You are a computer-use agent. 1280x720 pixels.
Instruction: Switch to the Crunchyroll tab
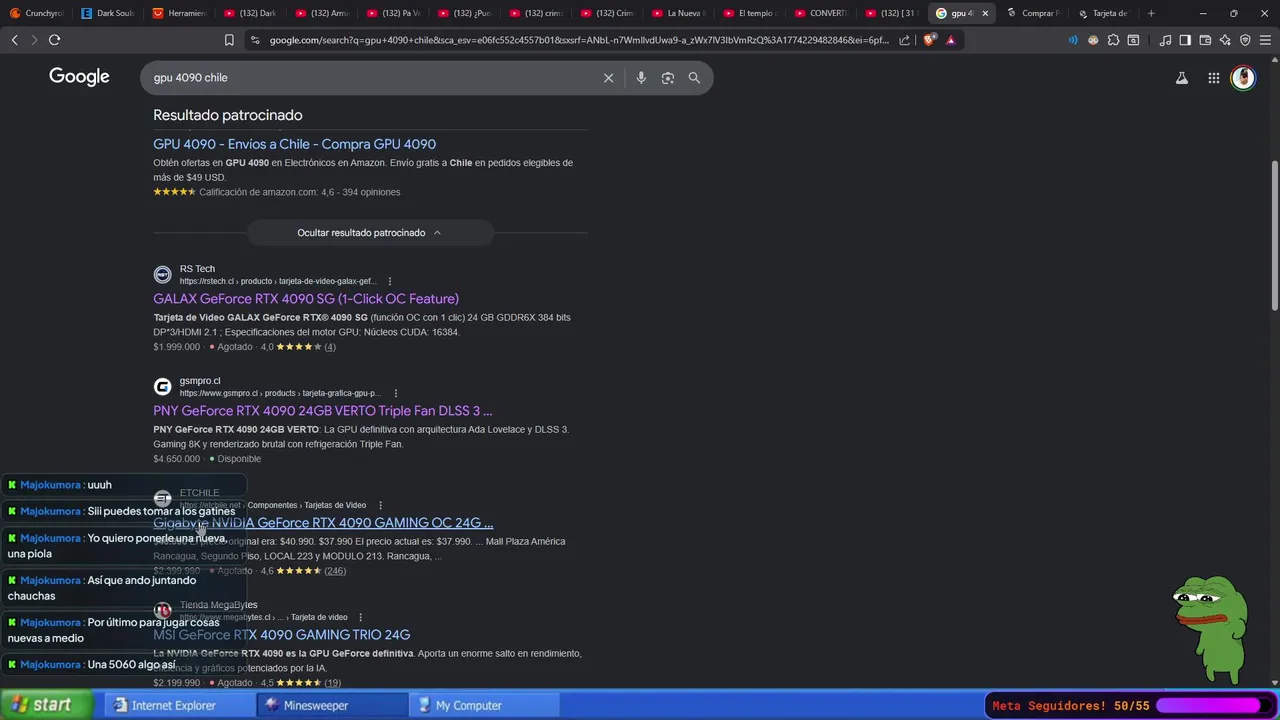click(37, 13)
